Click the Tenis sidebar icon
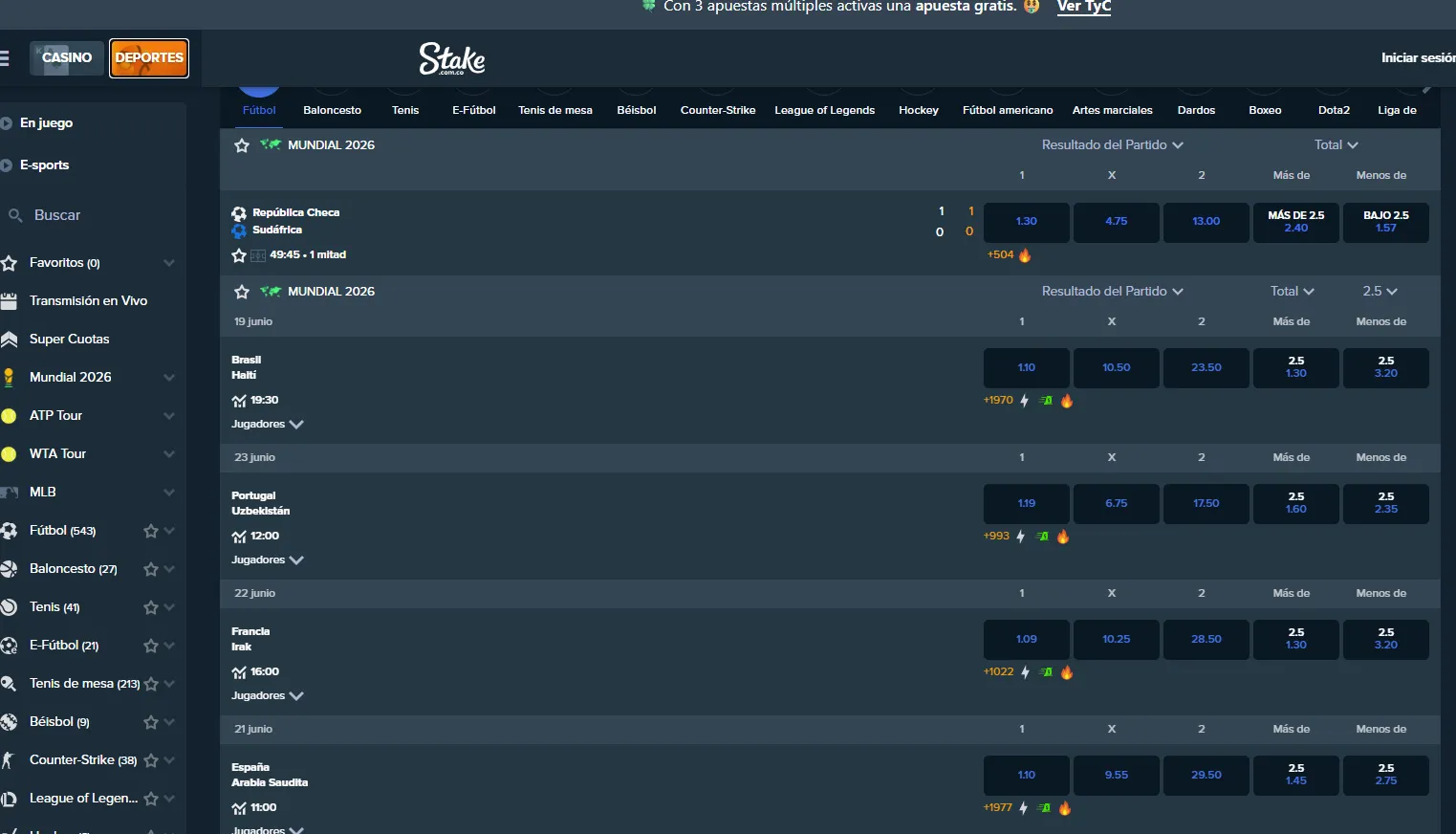Viewport: 1456px width, 834px height. tap(9, 607)
